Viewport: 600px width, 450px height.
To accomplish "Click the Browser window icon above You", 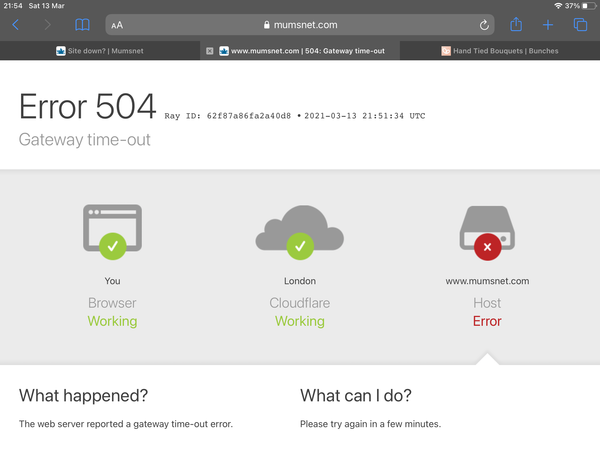I will pyautogui.click(x=112, y=232).
